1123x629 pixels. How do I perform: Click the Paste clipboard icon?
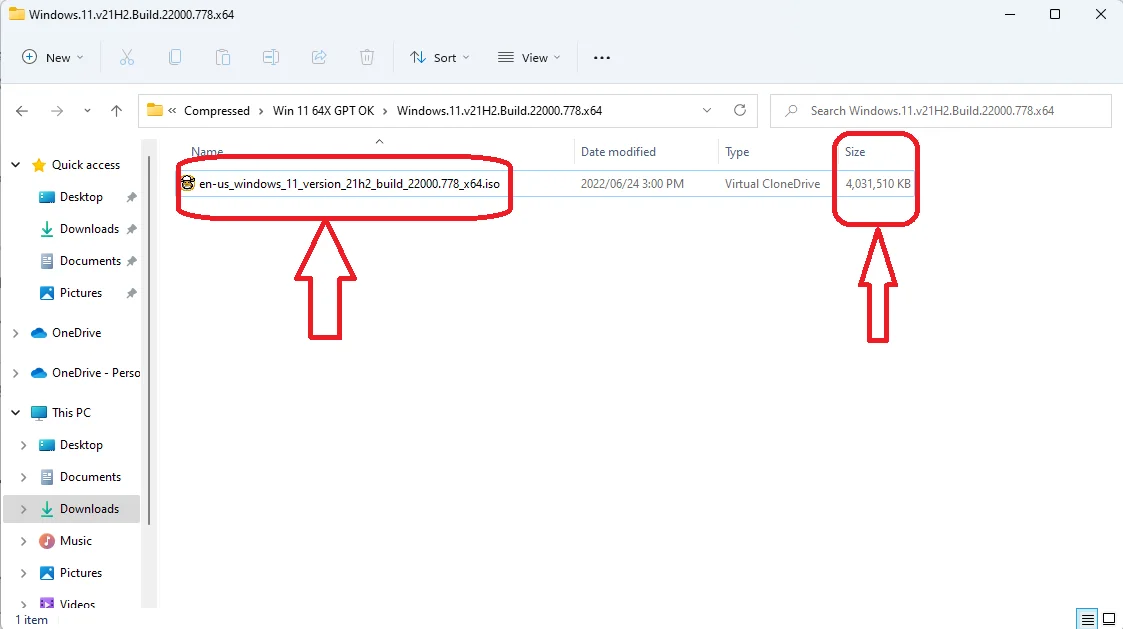pos(223,58)
